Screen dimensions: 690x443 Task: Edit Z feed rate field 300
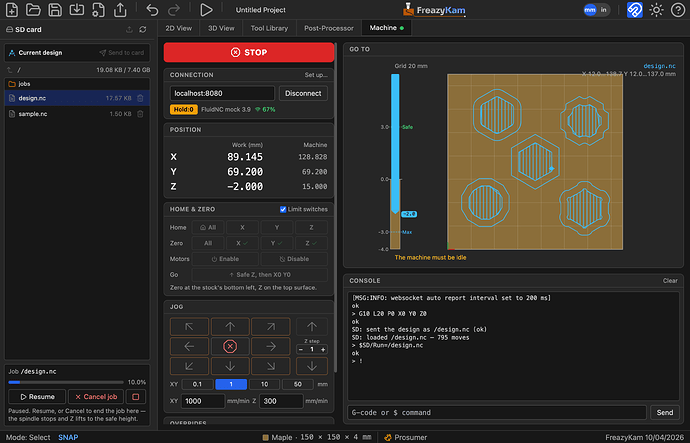281,401
